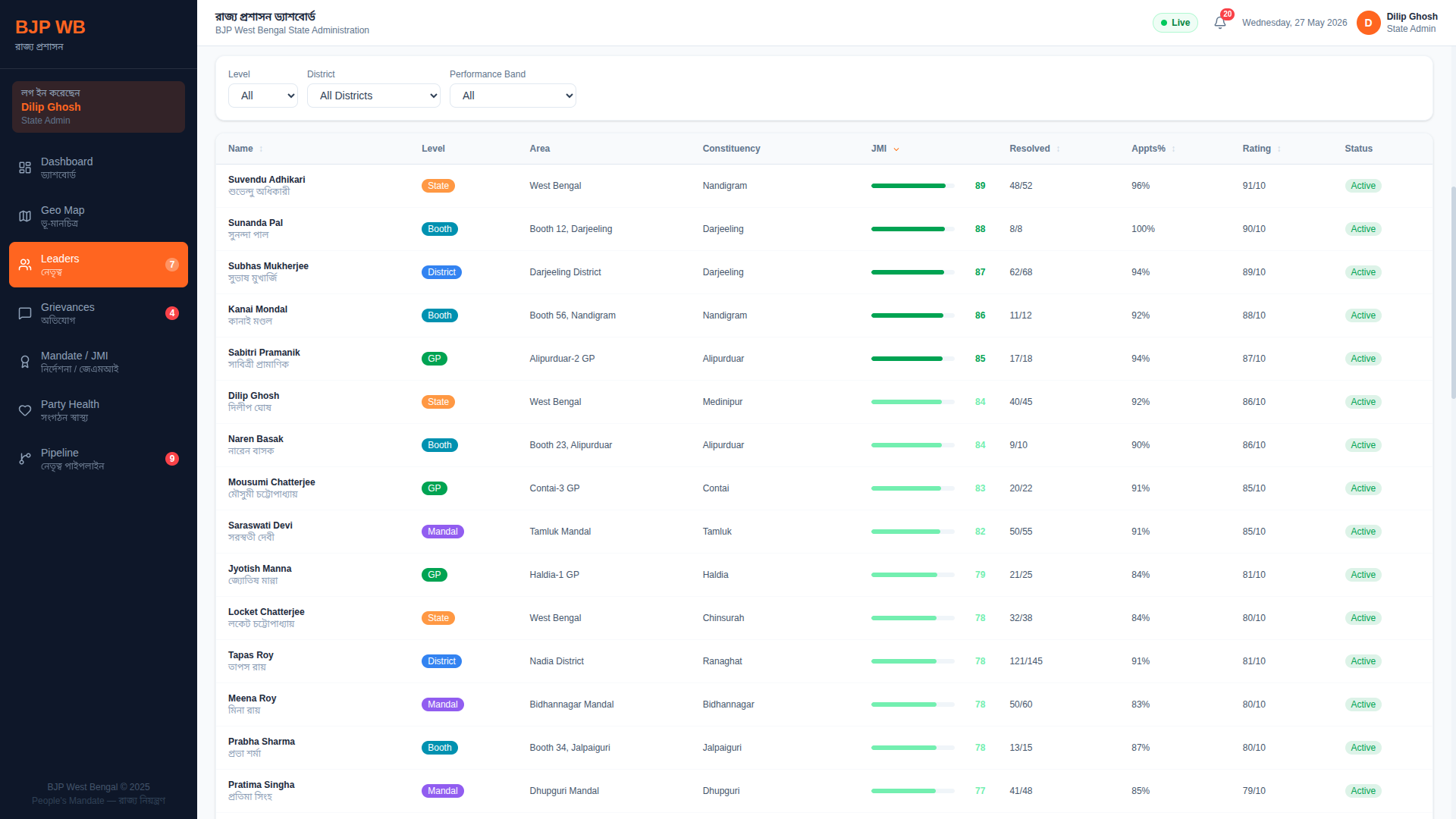
Task: Select the Mandate / JMI award icon
Action: (25, 362)
